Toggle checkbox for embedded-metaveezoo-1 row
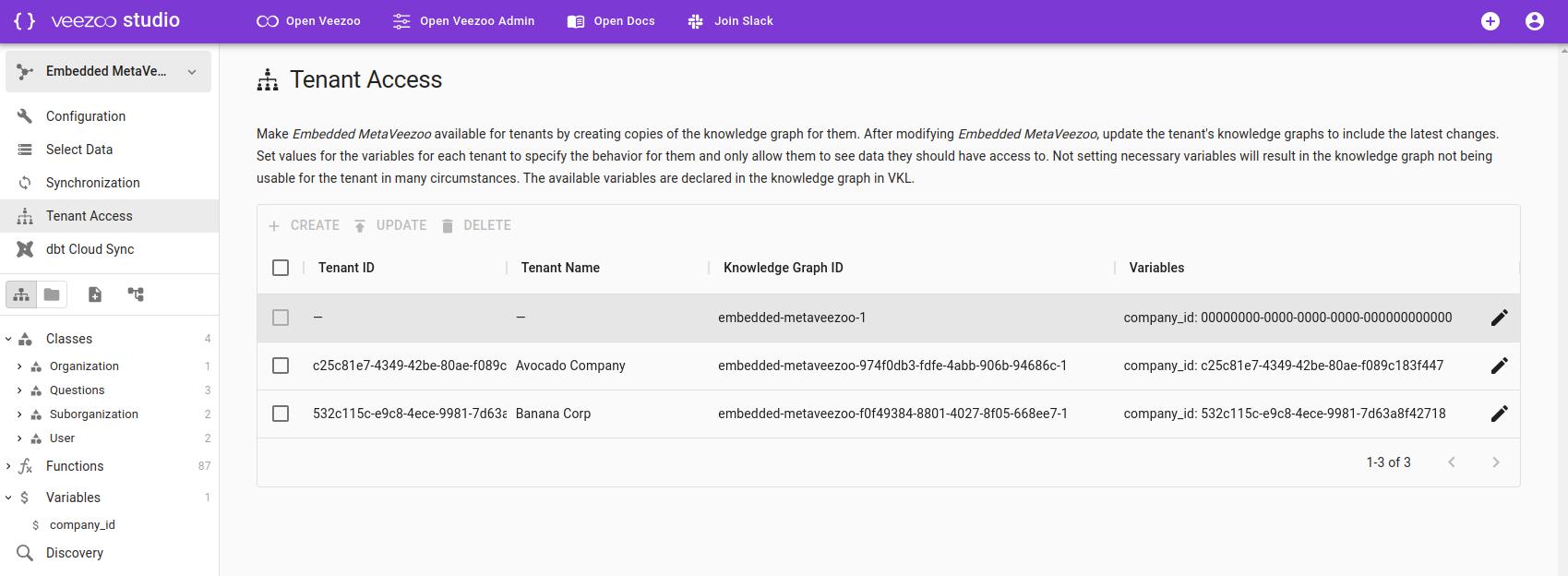Screen dimensions: 1568x576 (x=281, y=318)
